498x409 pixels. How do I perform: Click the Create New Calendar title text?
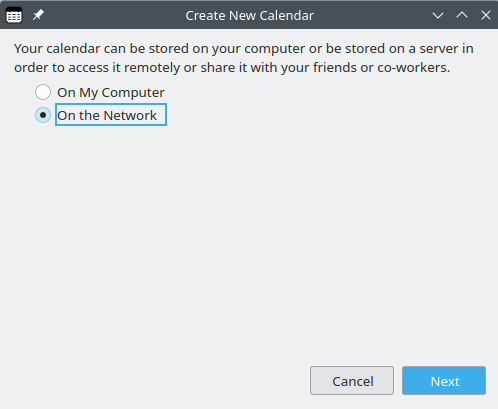tap(249, 15)
